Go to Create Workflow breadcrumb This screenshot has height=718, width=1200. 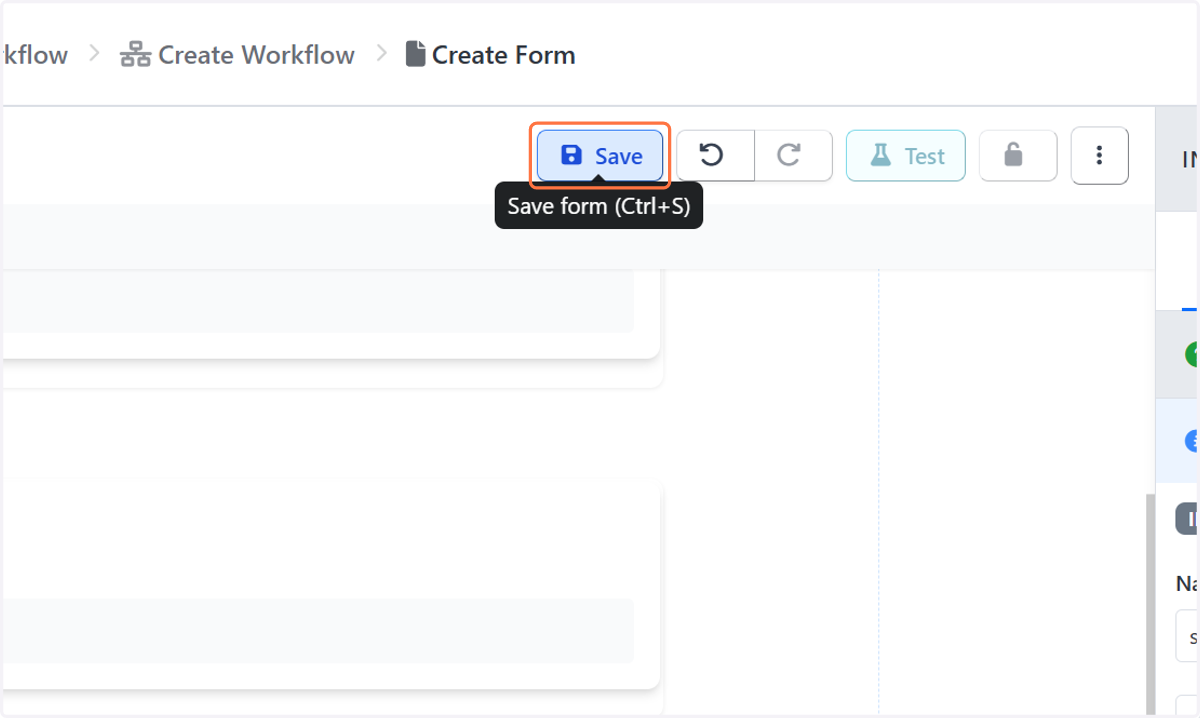237,55
